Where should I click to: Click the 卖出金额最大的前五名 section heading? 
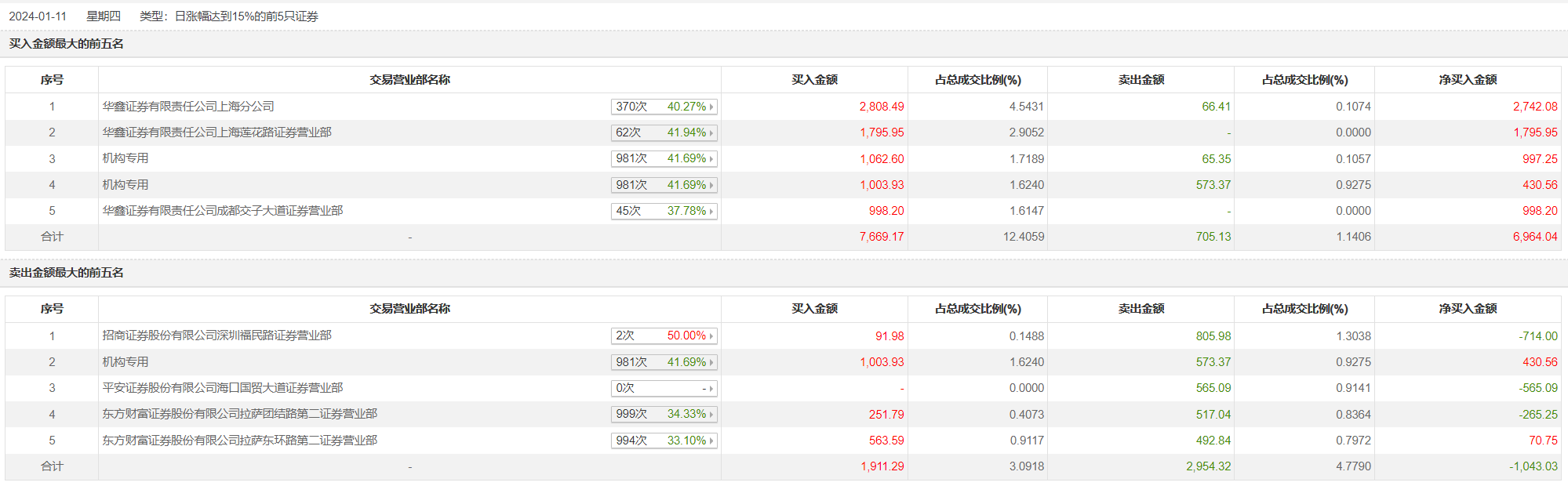pyautogui.click(x=67, y=273)
